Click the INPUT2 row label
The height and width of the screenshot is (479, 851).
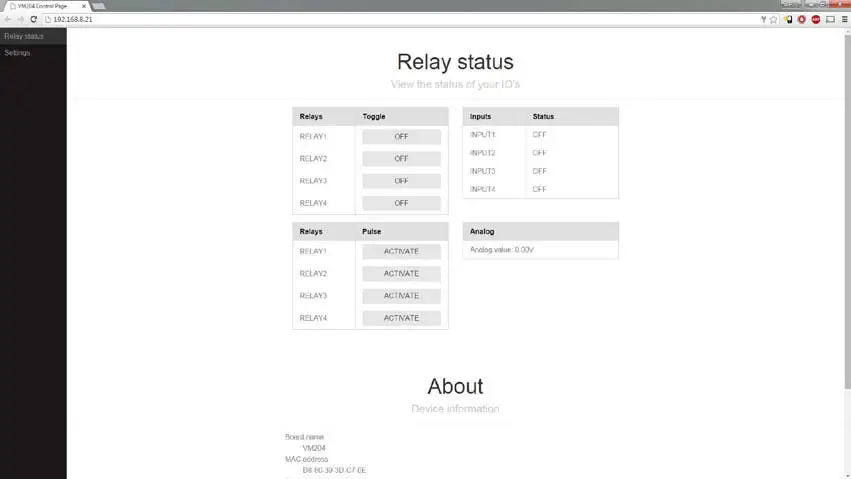click(482, 153)
